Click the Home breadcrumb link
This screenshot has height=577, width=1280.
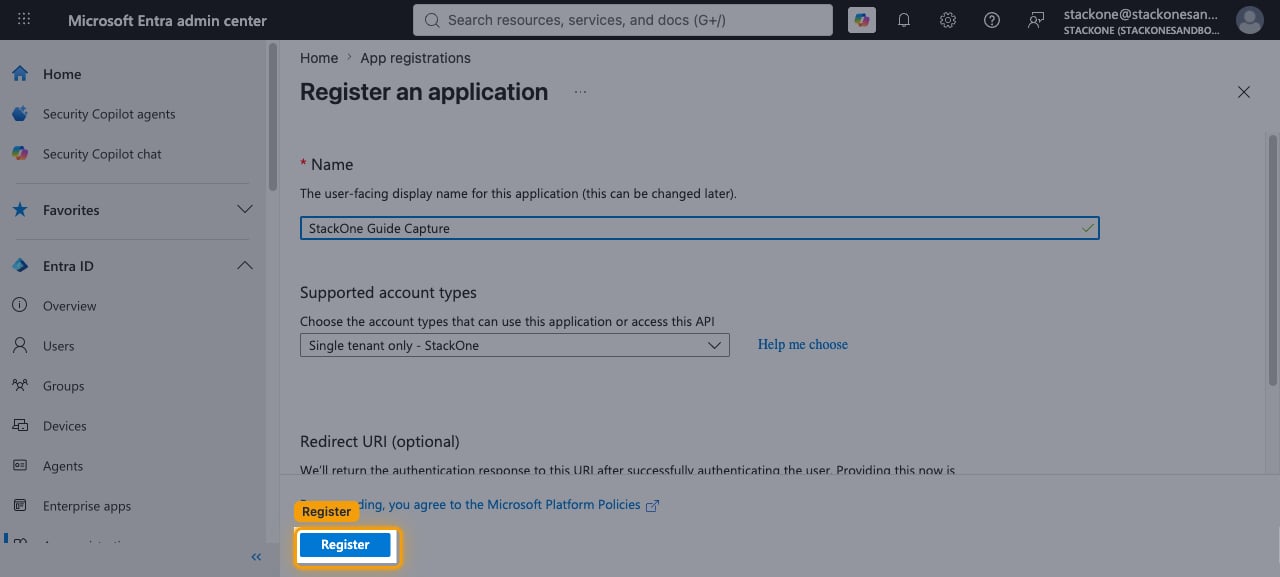(319, 58)
